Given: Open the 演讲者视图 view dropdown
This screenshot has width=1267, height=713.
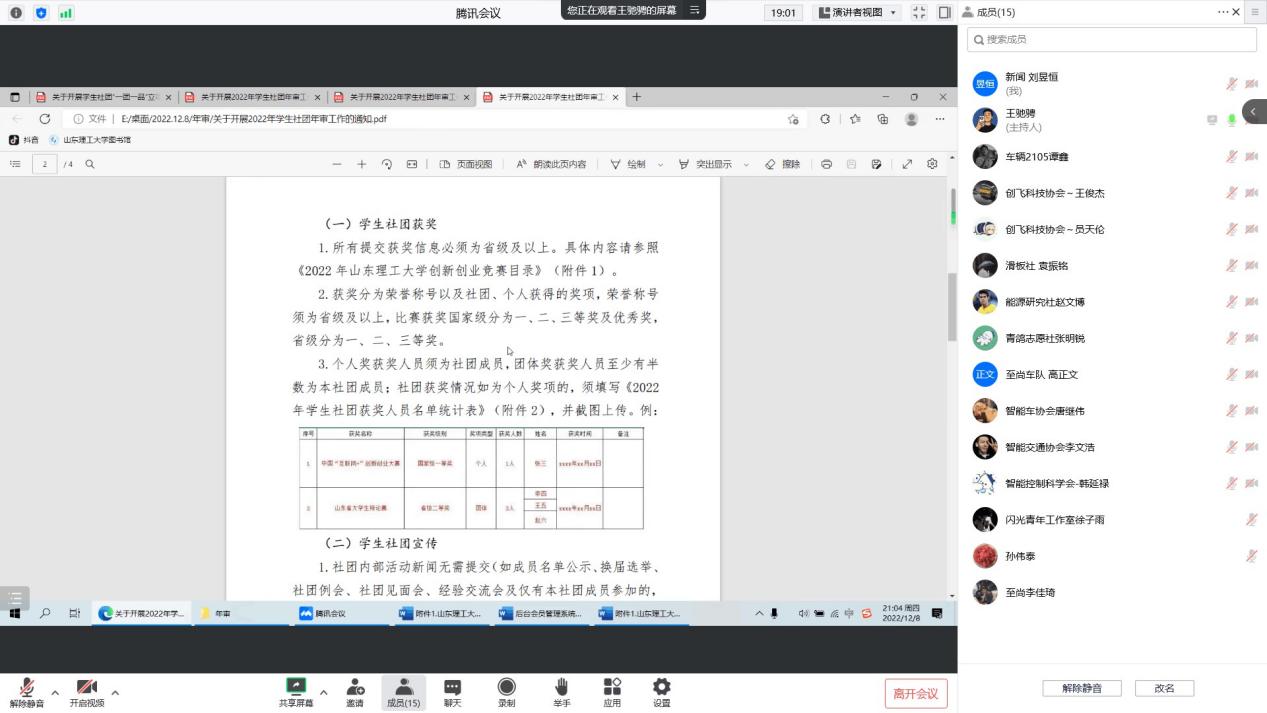Looking at the screenshot, I should [x=857, y=13].
